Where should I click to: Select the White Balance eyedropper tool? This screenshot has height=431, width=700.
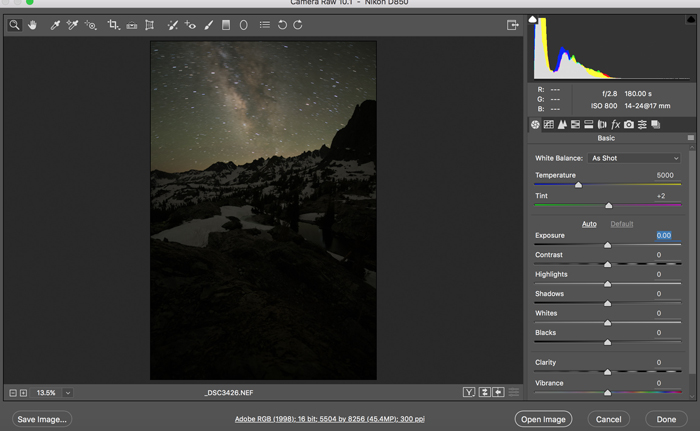pos(55,25)
